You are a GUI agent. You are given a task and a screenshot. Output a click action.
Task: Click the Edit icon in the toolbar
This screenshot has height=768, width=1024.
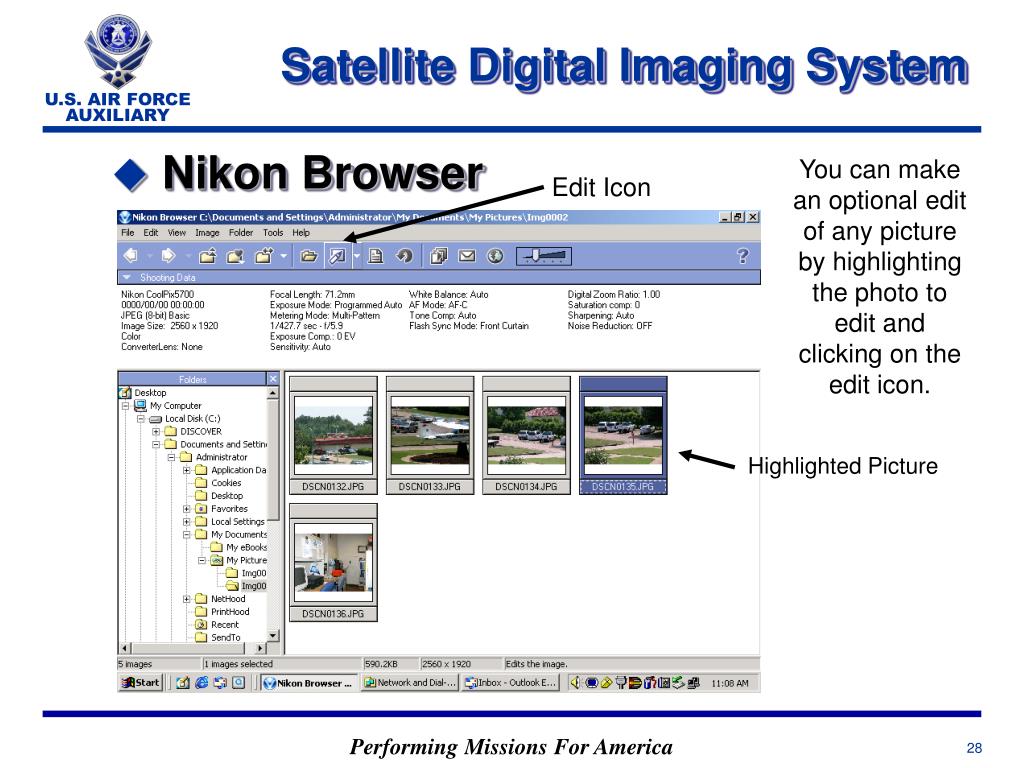pyautogui.click(x=338, y=256)
